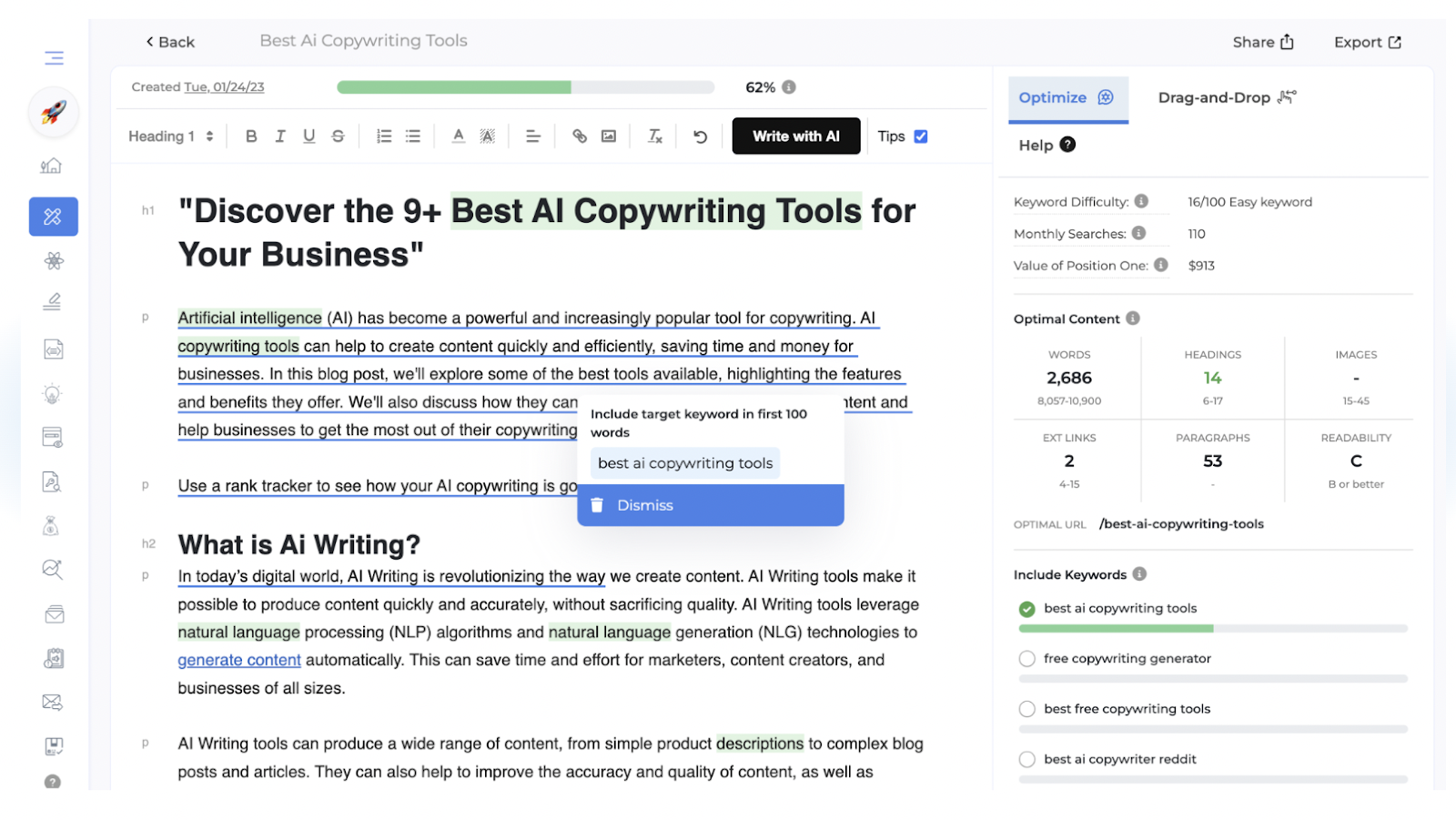Click the 'best ai copywriting tools' keyword progress bar

(x=1213, y=629)
